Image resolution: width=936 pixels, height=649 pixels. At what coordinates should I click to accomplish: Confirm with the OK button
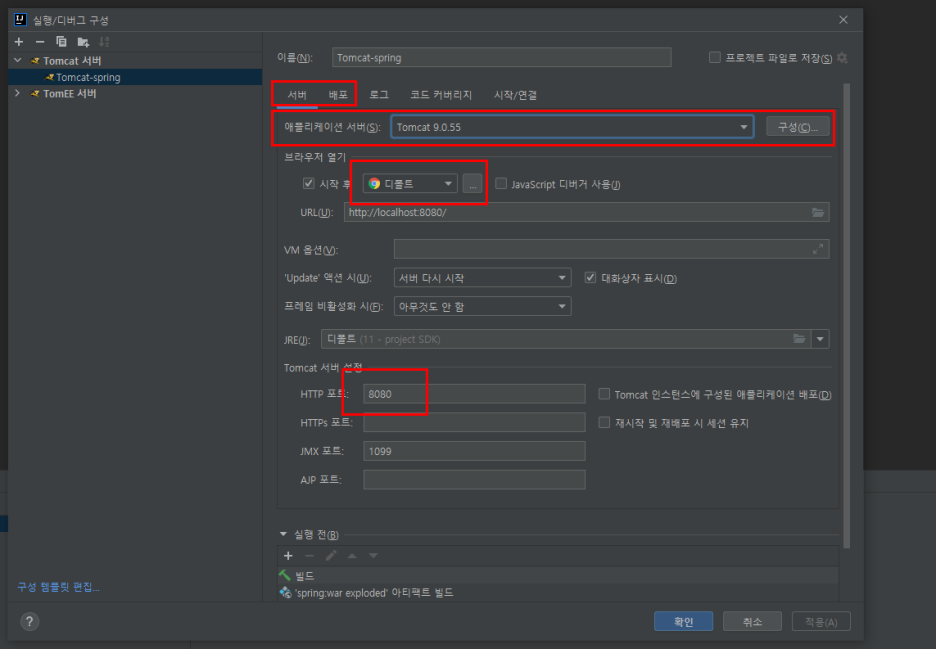tap(683, 622)
